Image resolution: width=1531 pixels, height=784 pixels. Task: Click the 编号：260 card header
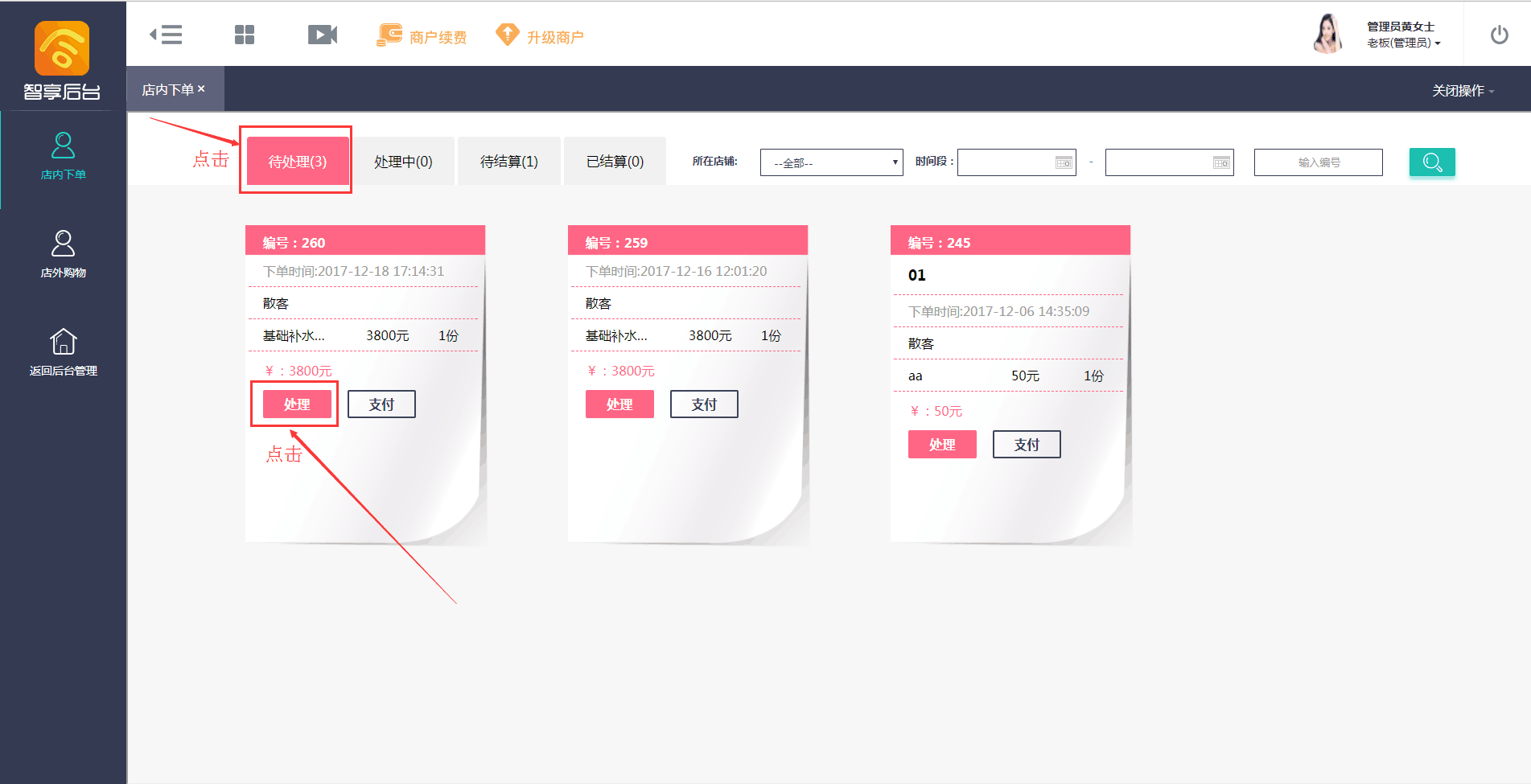pyautogui.click(x=365, y=240)
